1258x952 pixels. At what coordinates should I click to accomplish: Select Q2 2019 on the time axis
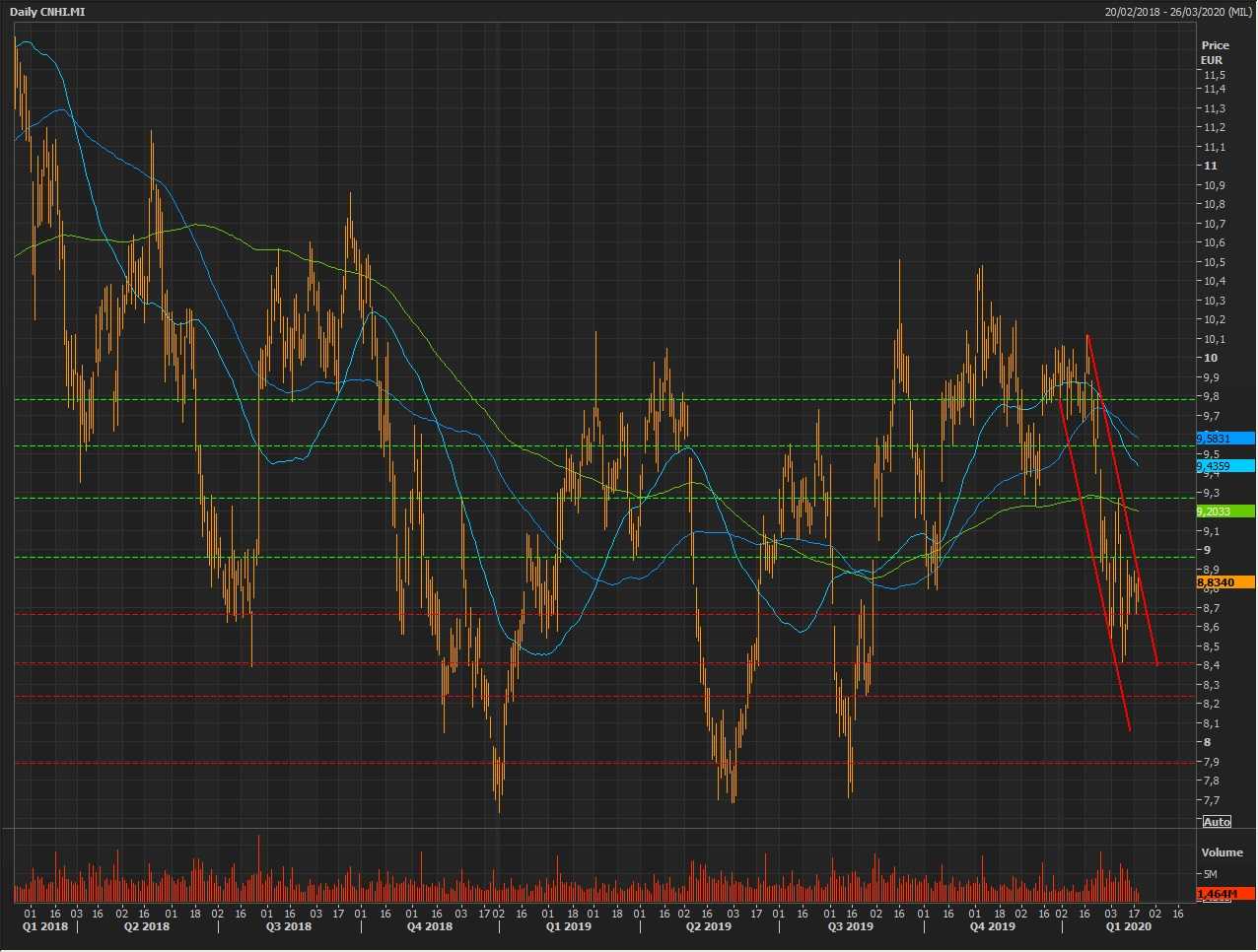pos(709,926)
